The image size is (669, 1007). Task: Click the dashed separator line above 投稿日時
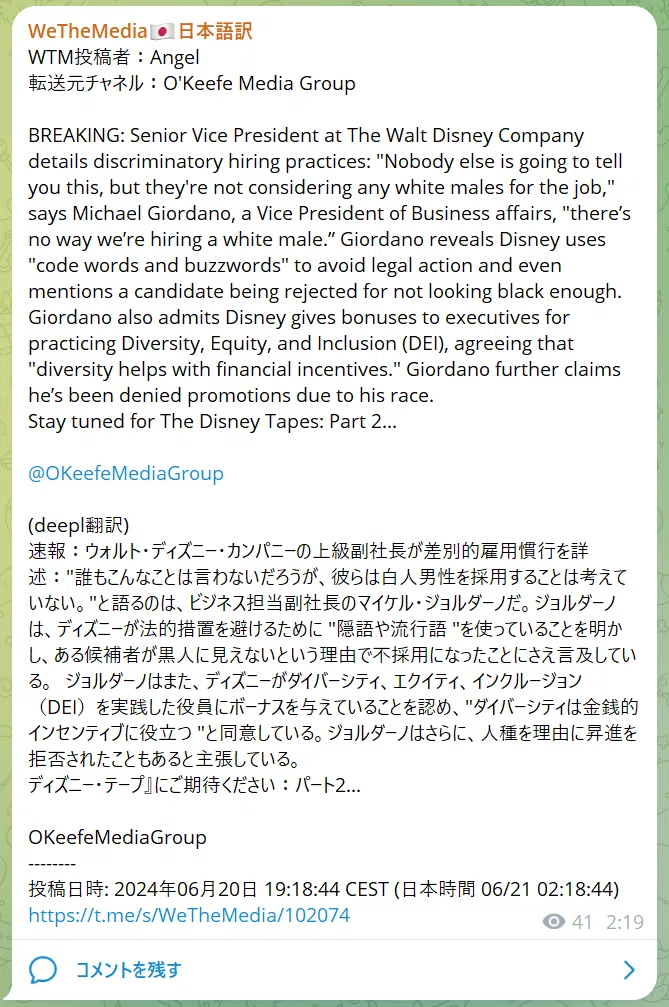[52, 864]
